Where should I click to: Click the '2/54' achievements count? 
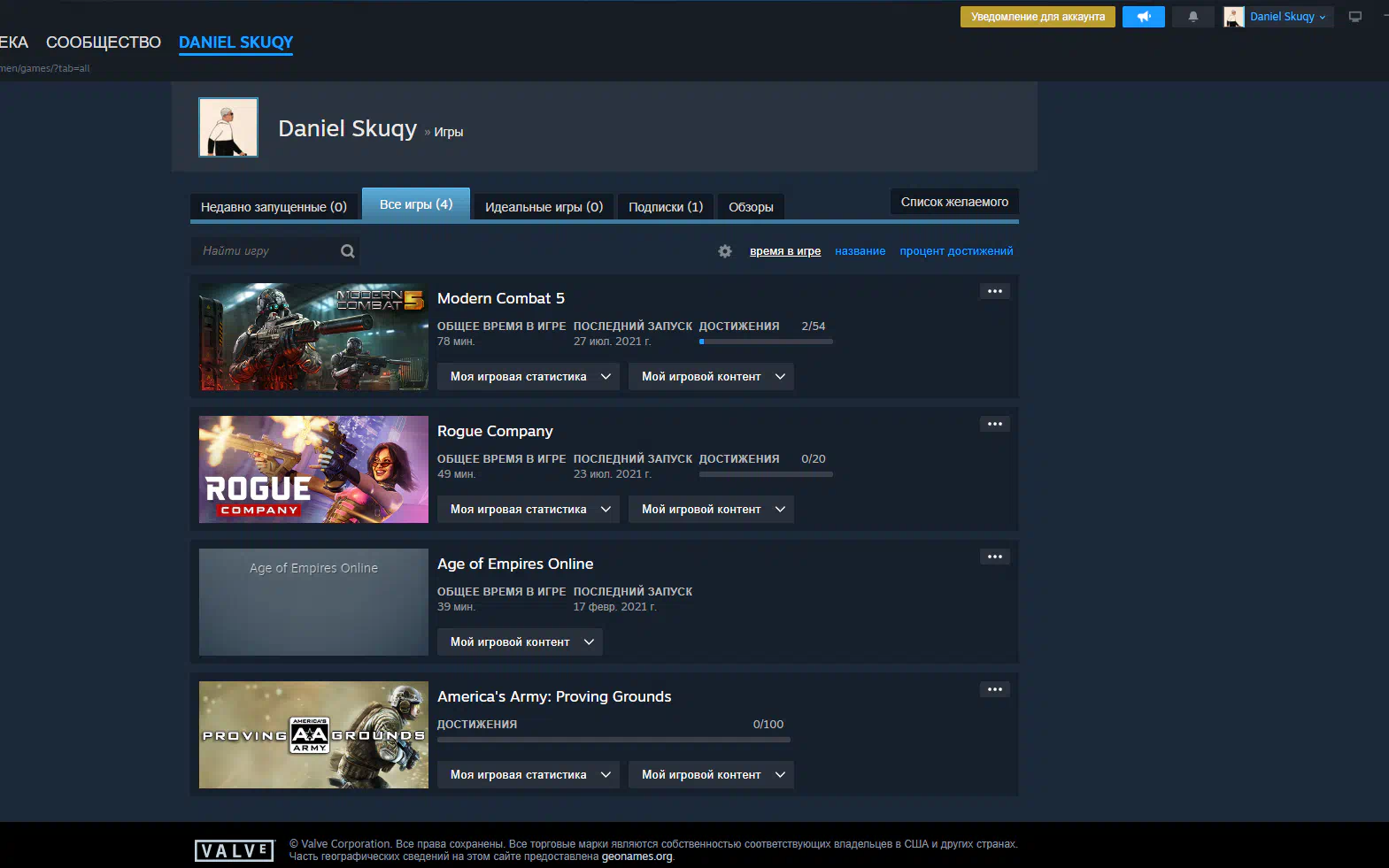click(x=814, y=326)
